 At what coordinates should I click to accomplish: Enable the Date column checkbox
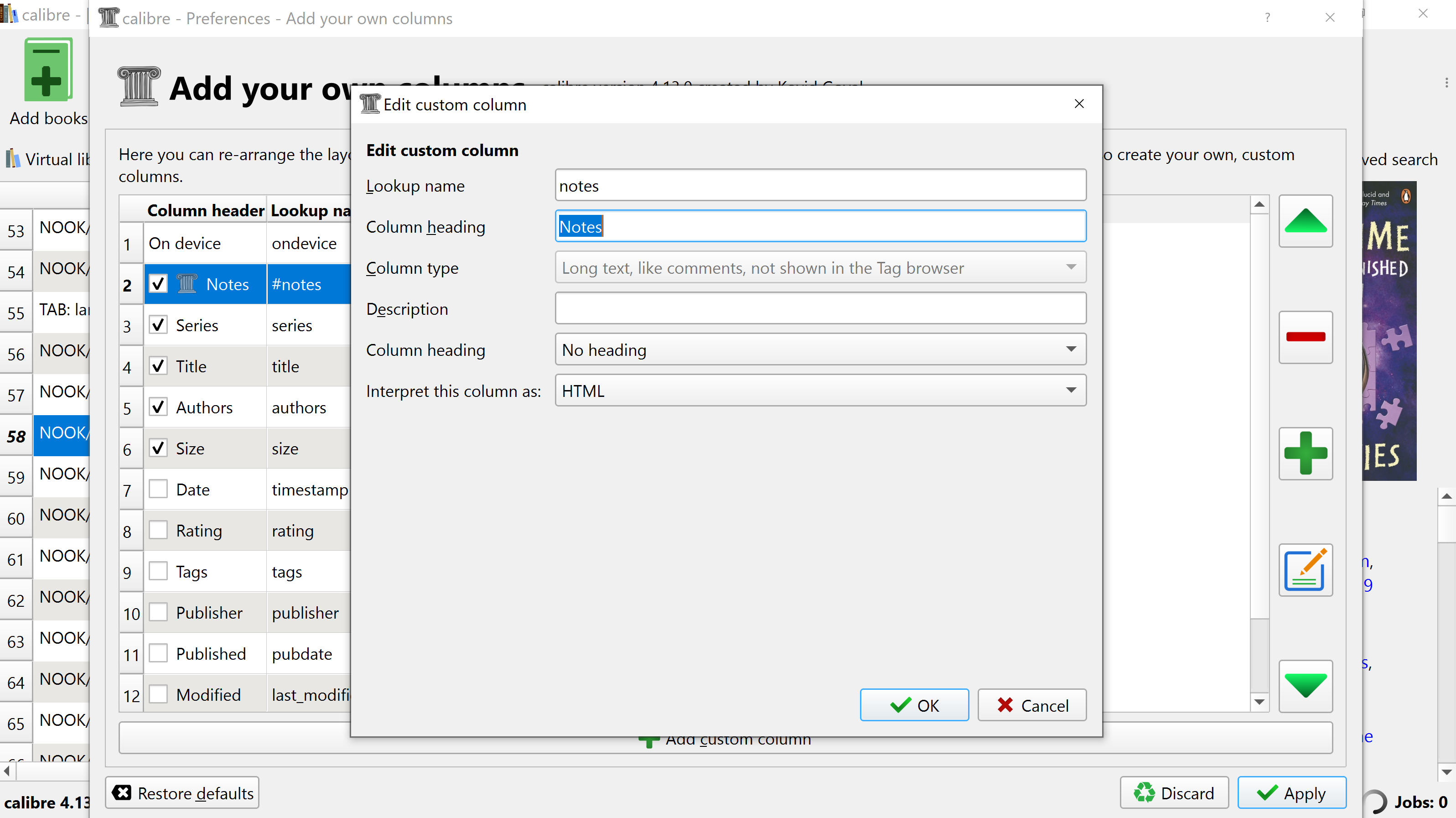pos(158,489)
